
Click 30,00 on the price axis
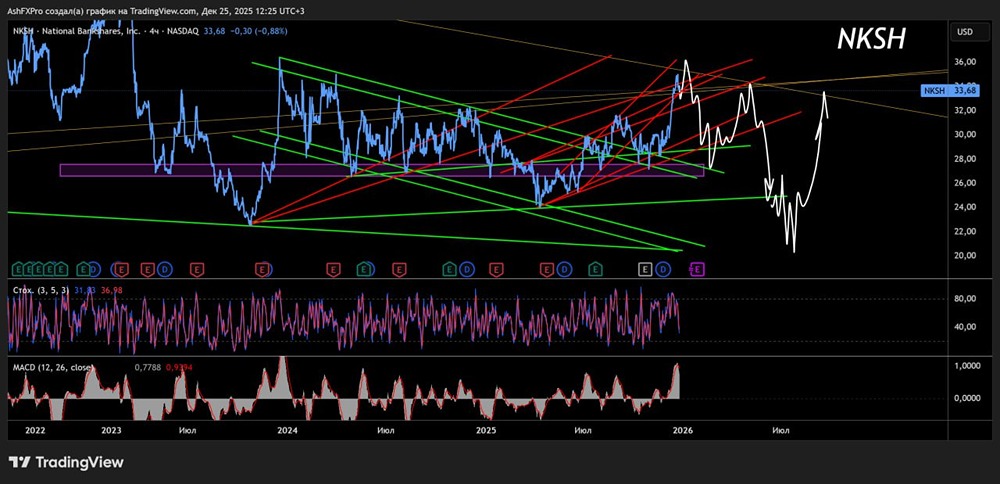[x=966, y=135]
